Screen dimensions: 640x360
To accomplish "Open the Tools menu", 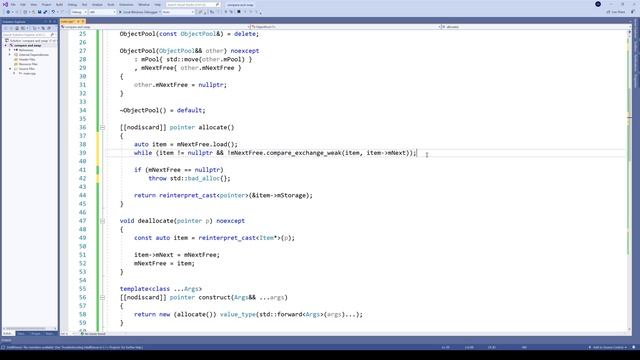I will [111, 4].
